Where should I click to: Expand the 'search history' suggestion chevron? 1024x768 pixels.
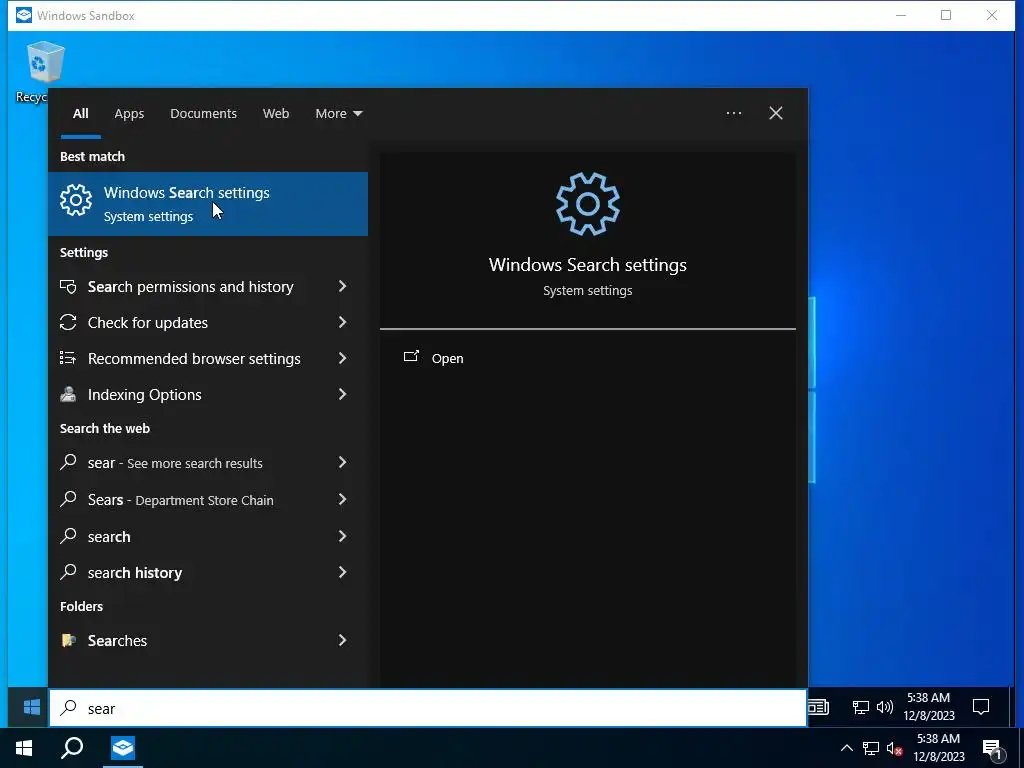[342, 572]
